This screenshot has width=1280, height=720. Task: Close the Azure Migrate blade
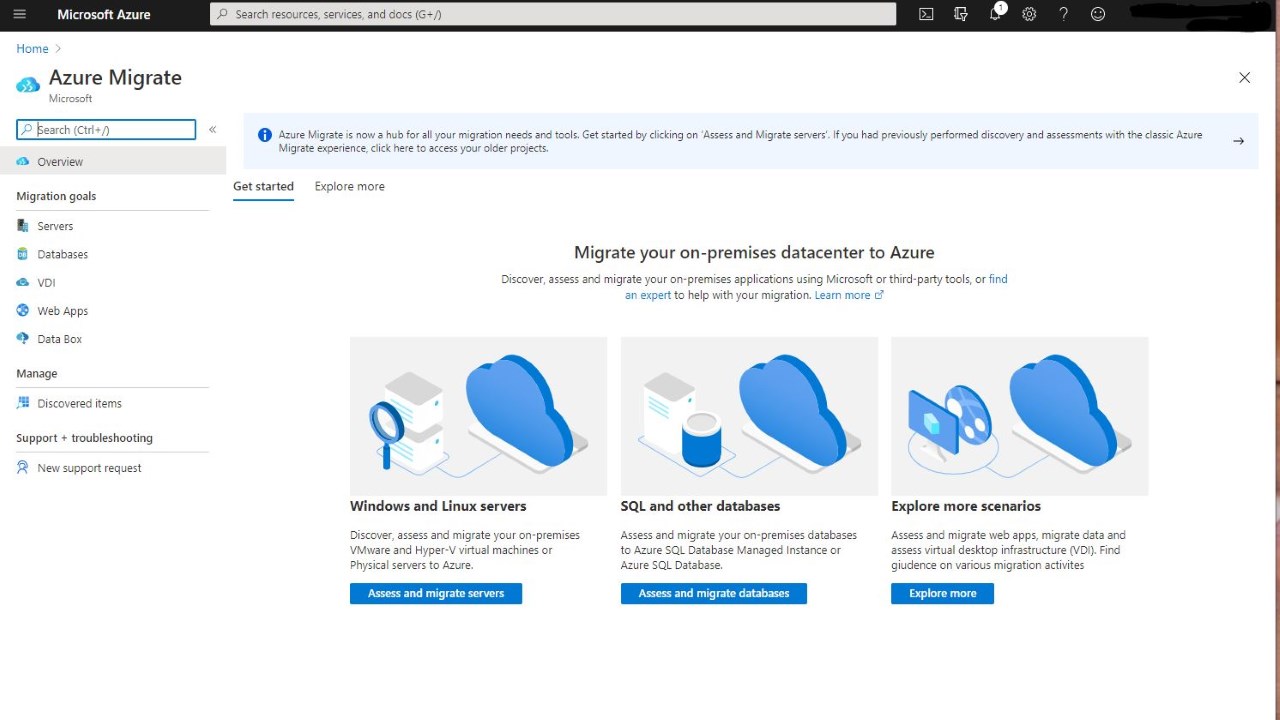1244,77
